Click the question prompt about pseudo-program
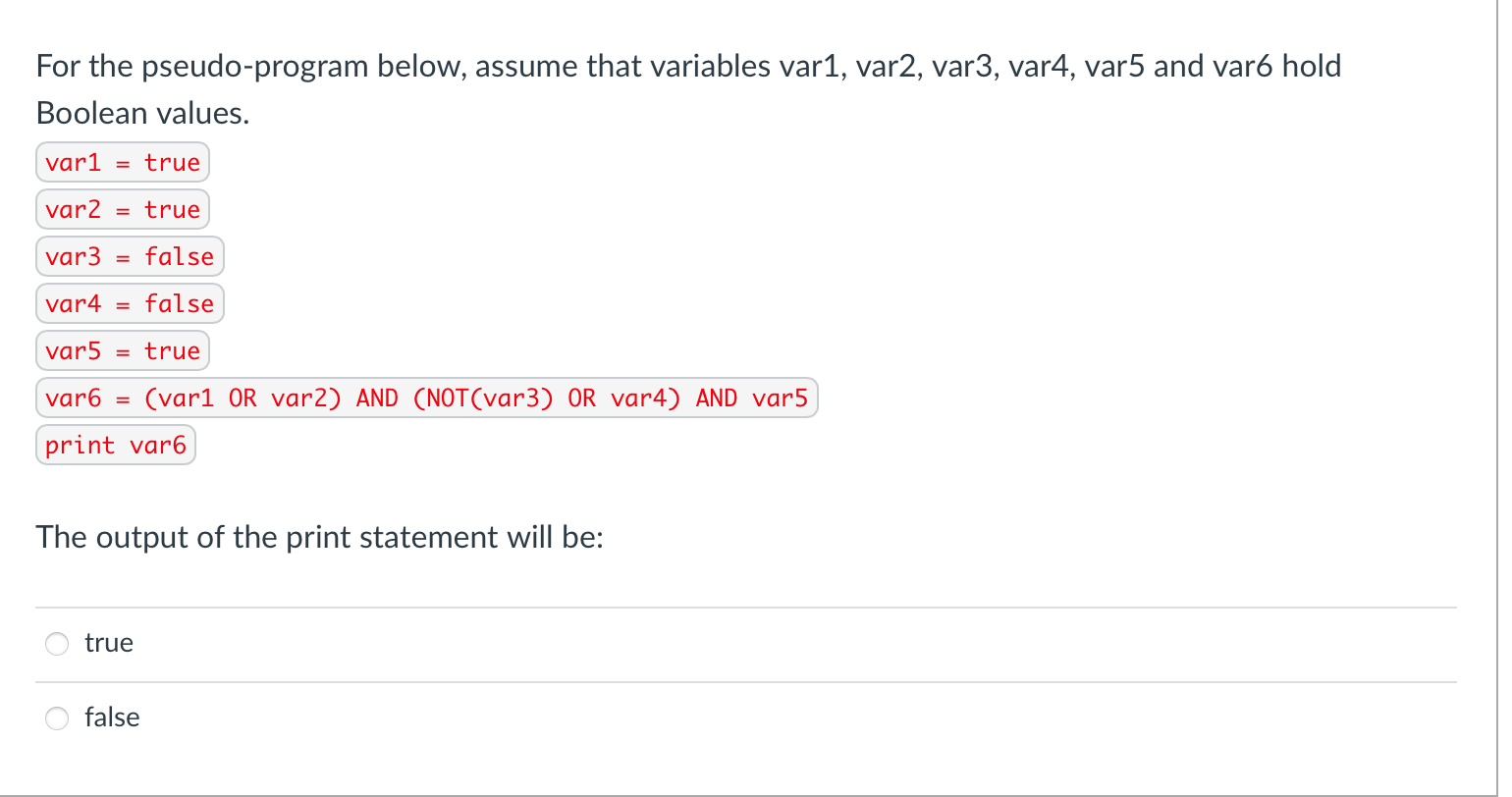The height and width of the screenshot is (797, 1512). (687, 66)
